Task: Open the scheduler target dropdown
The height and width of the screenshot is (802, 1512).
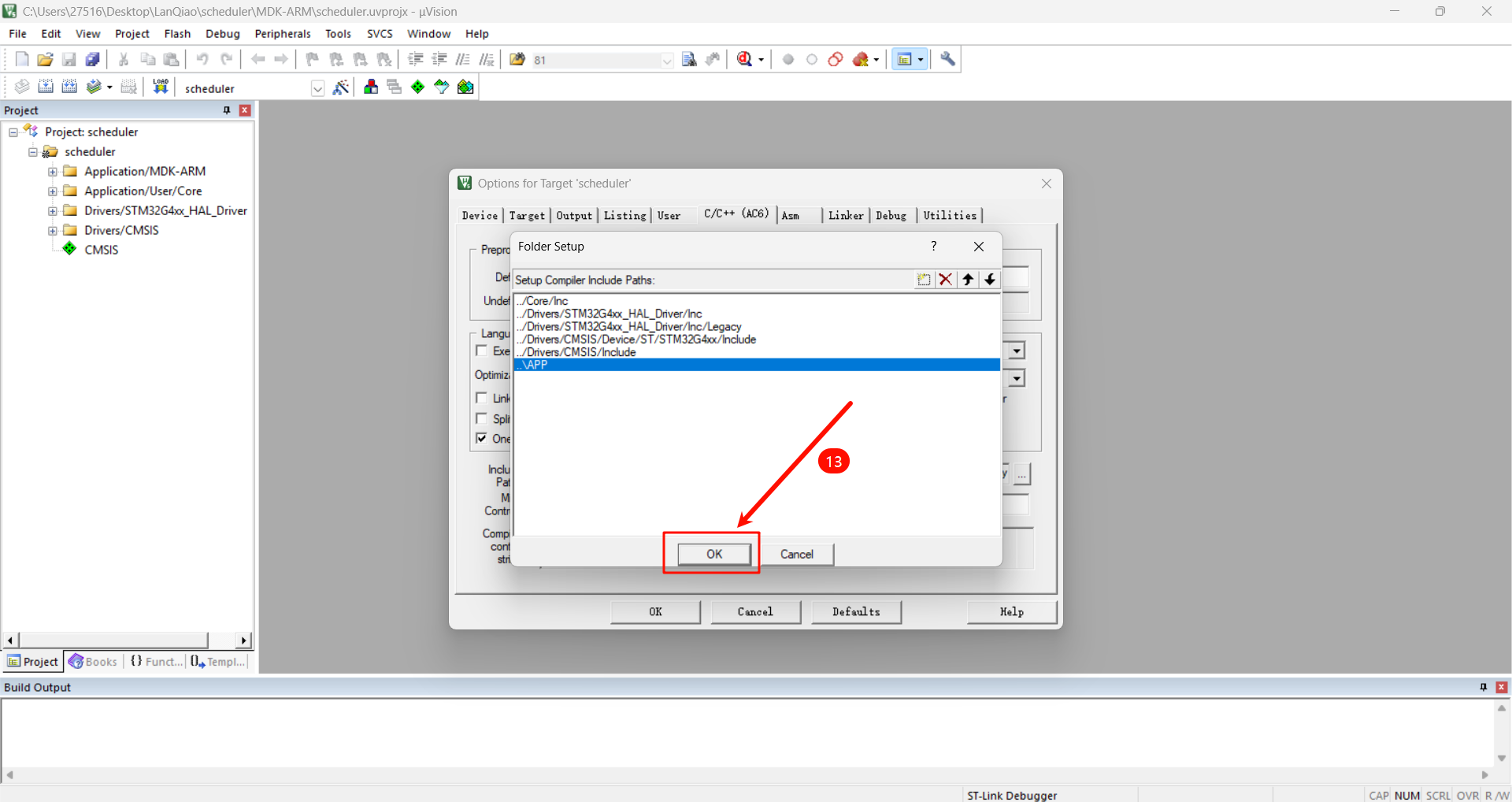Action: (x=317, y=88)
